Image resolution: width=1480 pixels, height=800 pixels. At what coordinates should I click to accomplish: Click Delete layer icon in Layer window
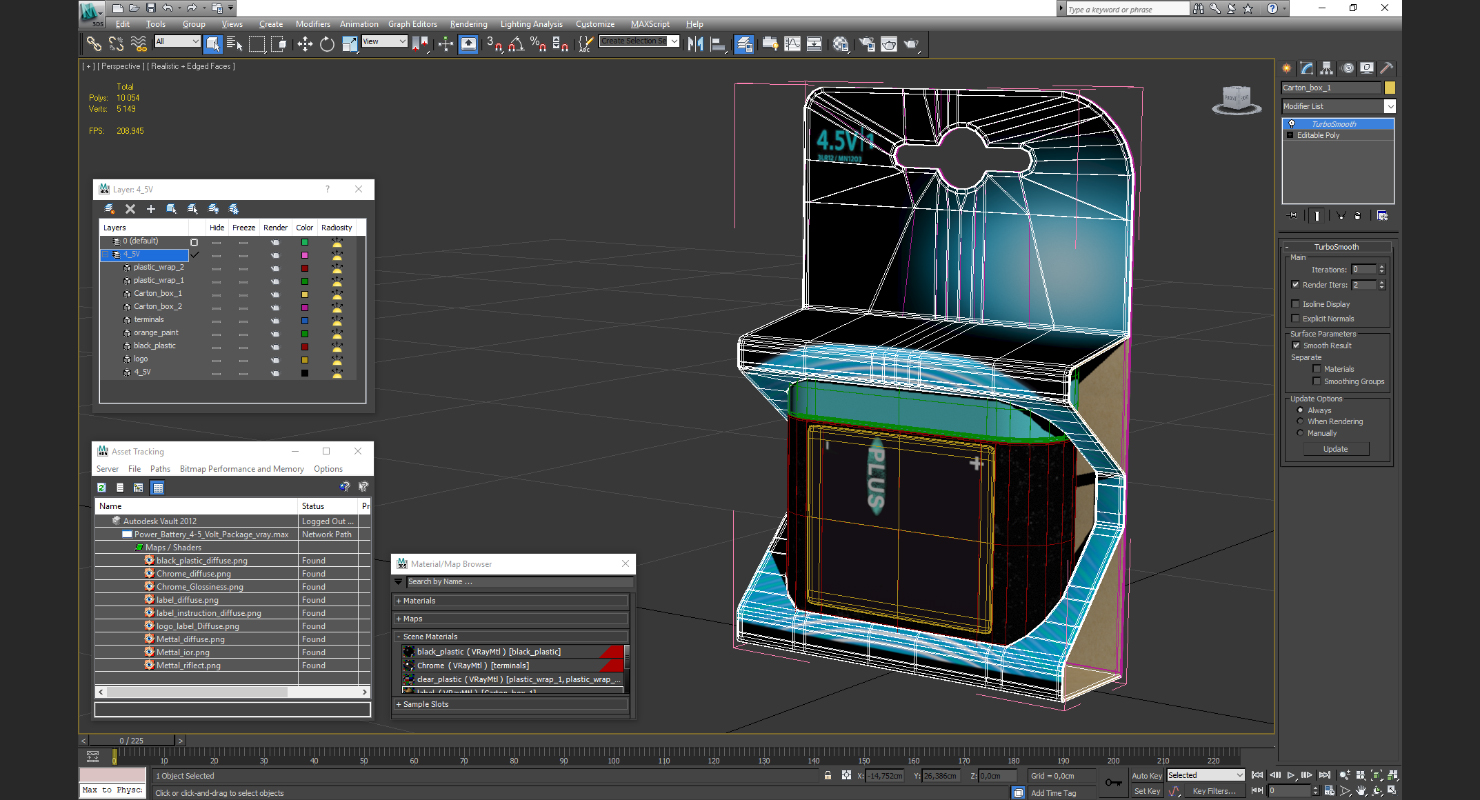point(130,209)
